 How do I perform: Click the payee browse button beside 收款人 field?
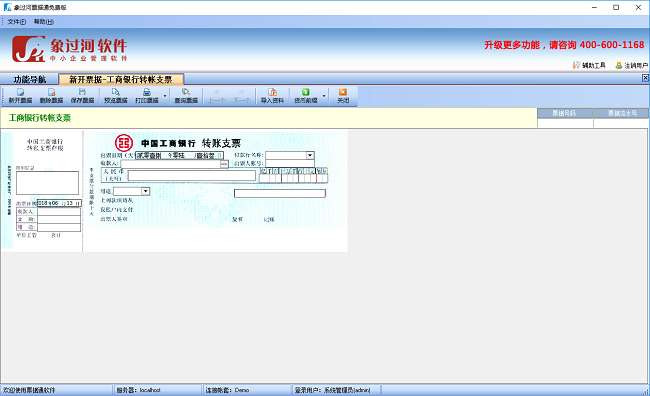click(x=224, y=164)
